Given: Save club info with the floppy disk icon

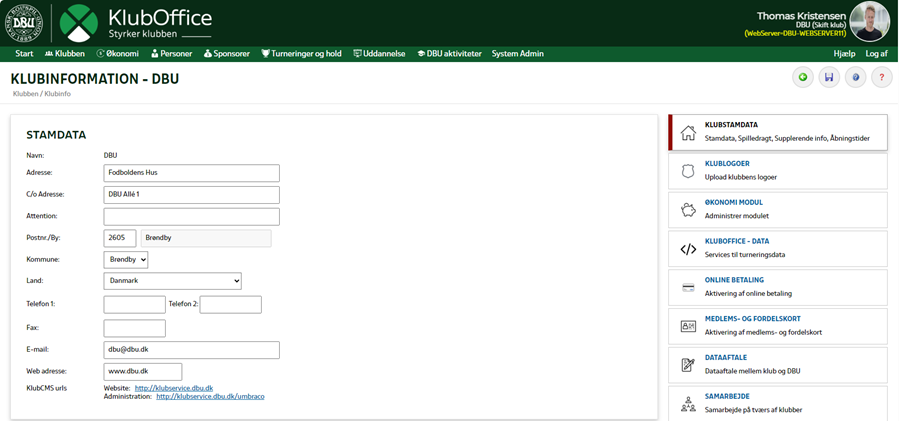Looking at the screenshot, I should click(x=829, y=77).
